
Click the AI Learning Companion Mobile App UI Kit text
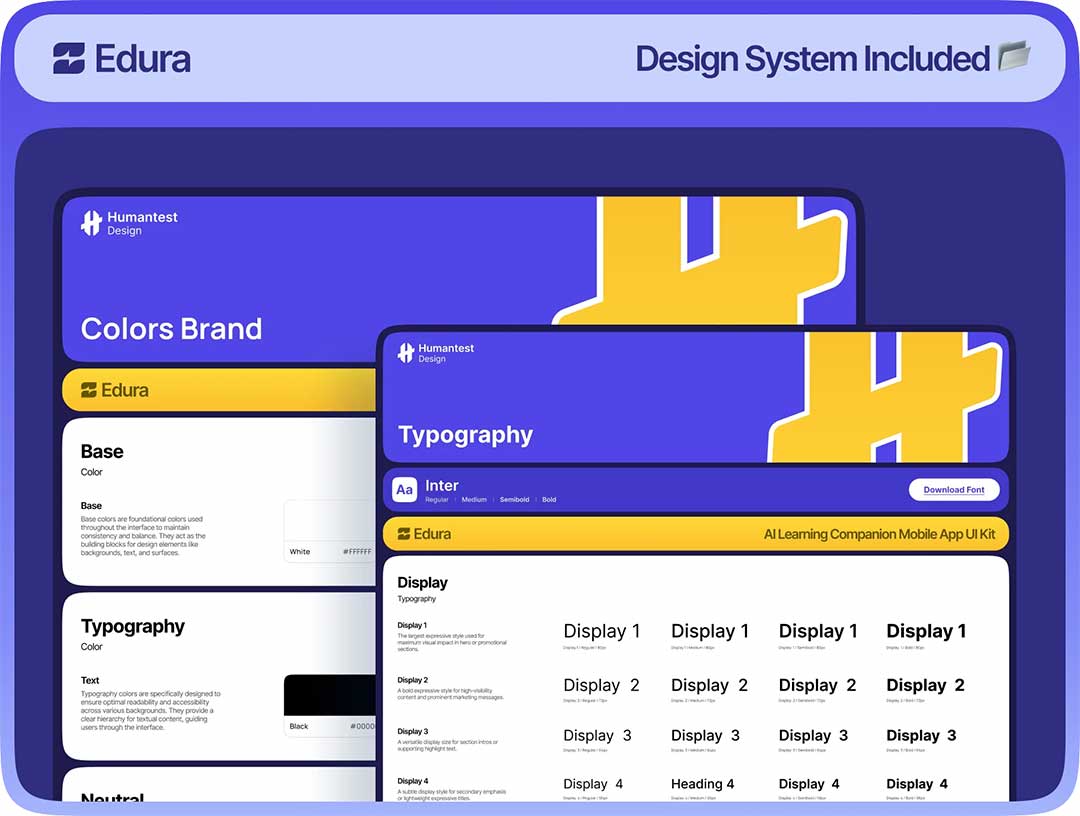click(879, 534)
